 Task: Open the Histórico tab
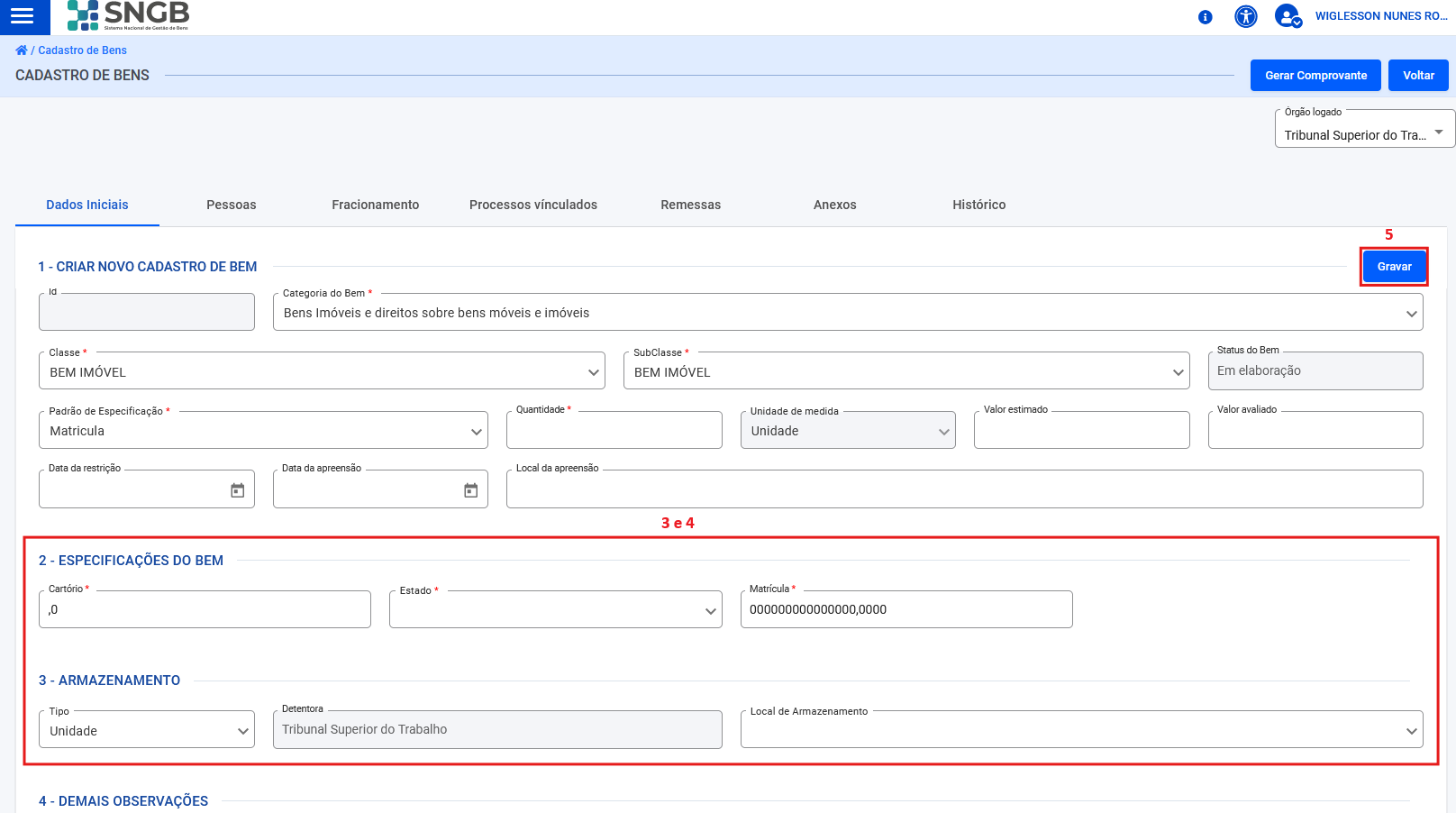(x=979, y=205)
